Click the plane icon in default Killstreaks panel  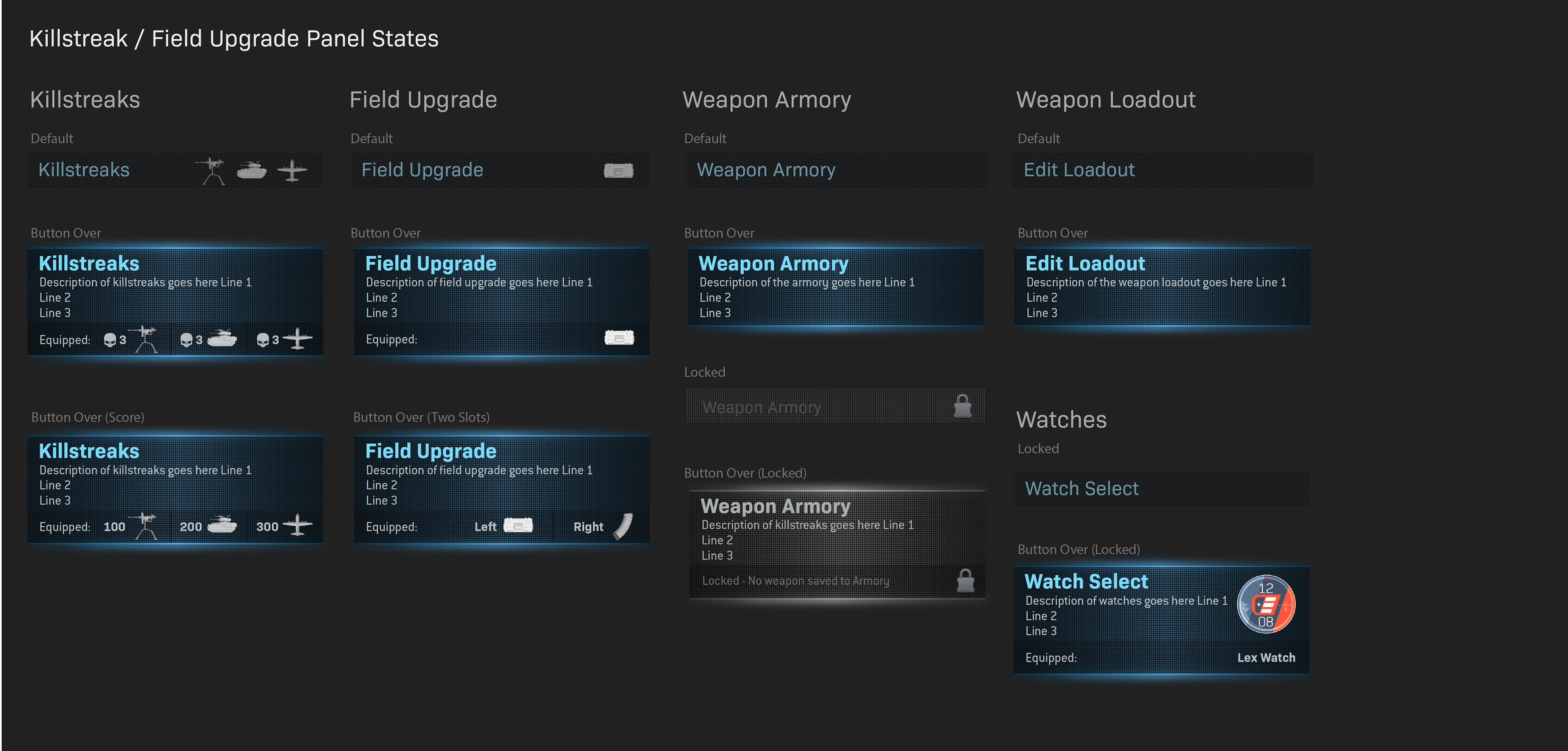292,170
